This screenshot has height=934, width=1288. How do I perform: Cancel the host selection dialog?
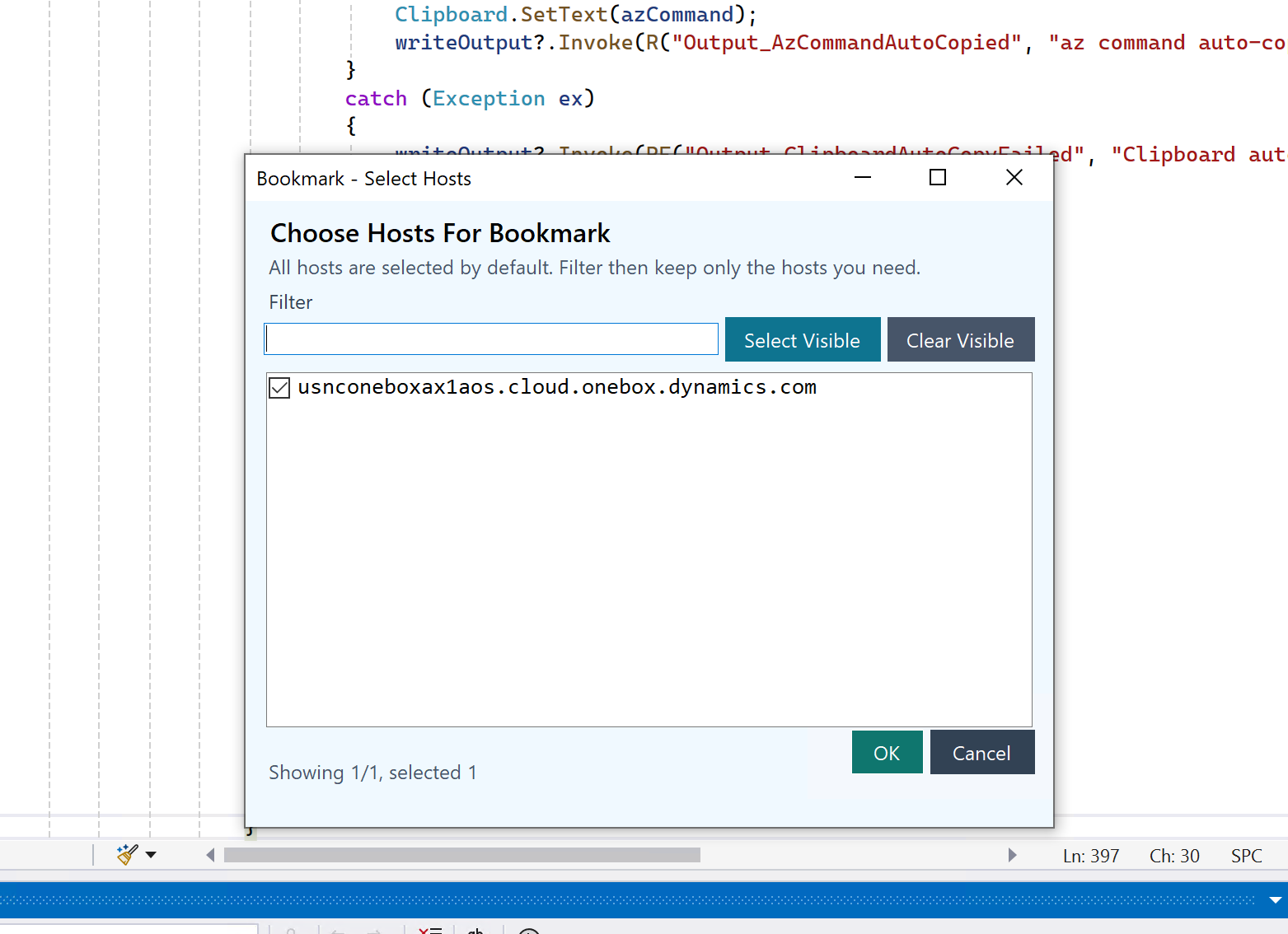click(x=981, y=753)
